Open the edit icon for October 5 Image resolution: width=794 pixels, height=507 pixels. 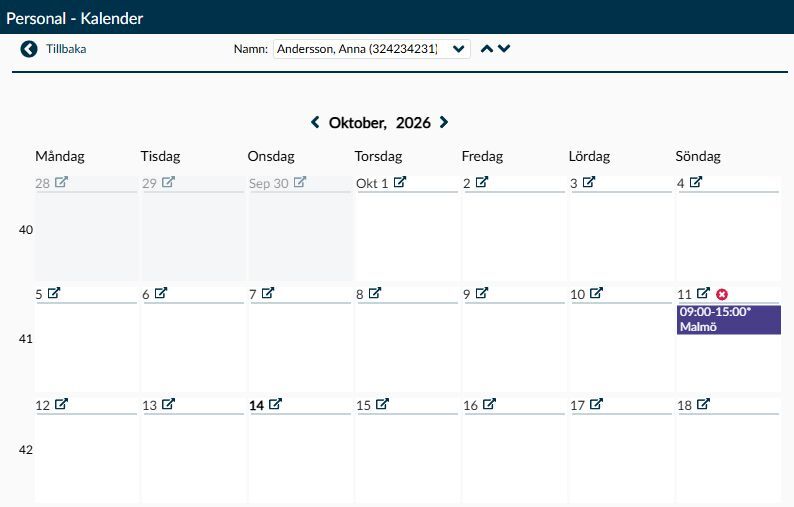pos(54,293)
